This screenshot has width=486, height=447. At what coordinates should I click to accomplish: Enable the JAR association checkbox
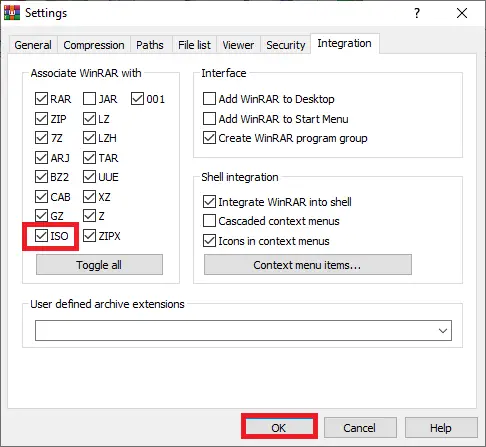pyautogui.click(x=89, y=99)
